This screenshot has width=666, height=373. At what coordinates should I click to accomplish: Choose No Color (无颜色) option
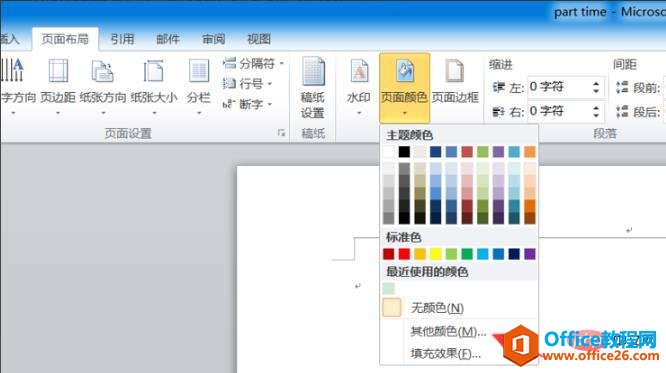point(459,308)
